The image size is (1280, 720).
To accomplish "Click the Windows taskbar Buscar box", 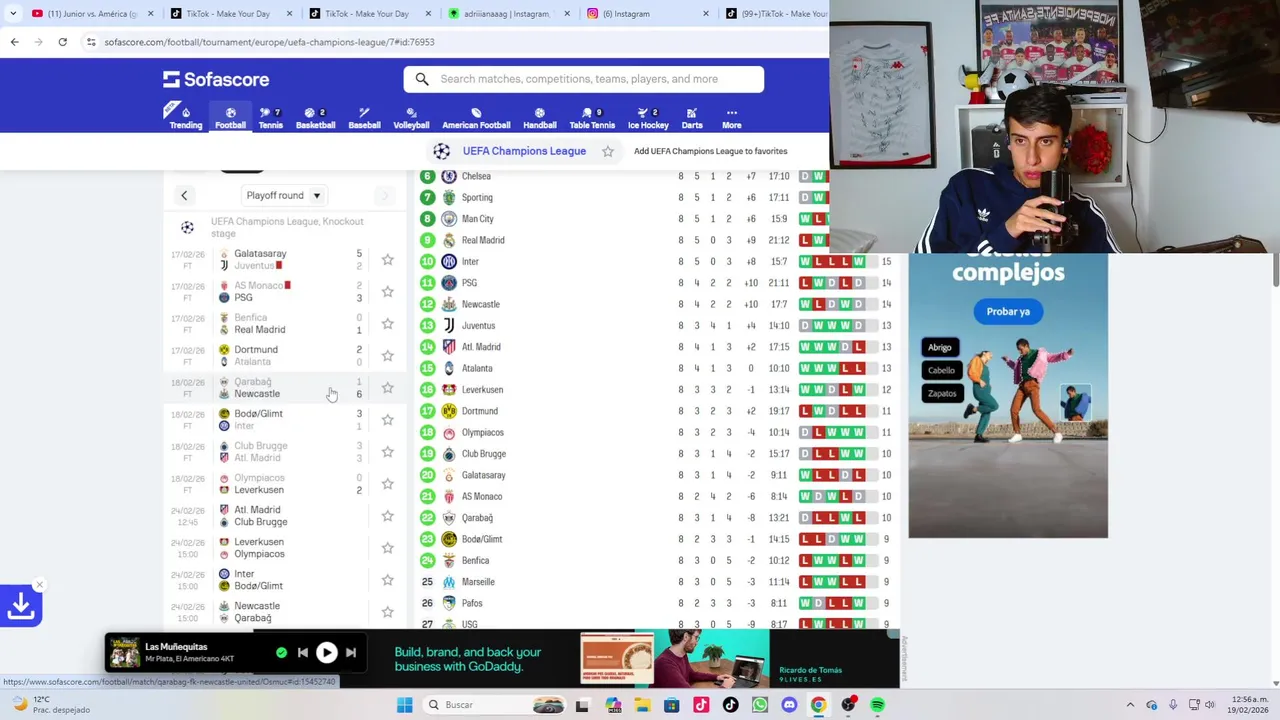I will (496, 705).
